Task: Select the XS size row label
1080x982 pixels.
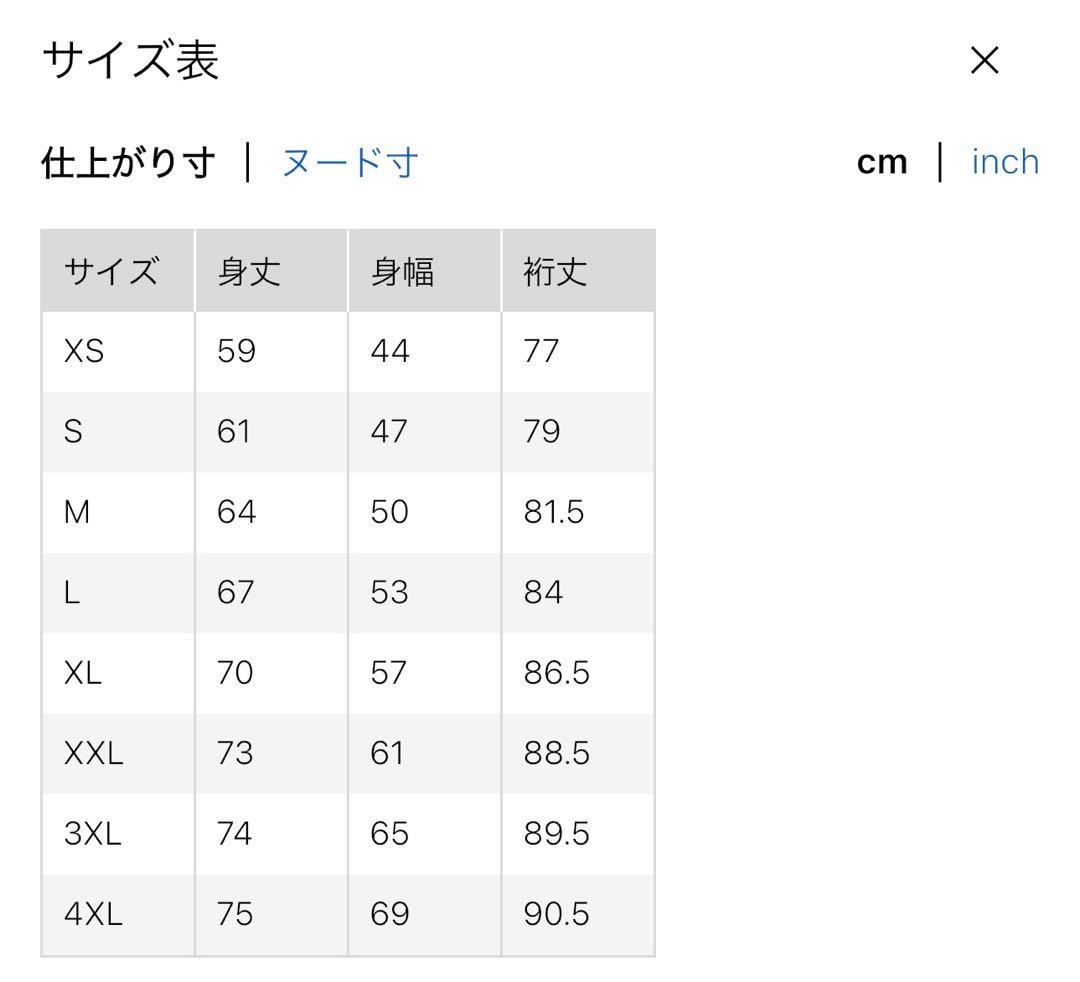Action: click(84, 351)
